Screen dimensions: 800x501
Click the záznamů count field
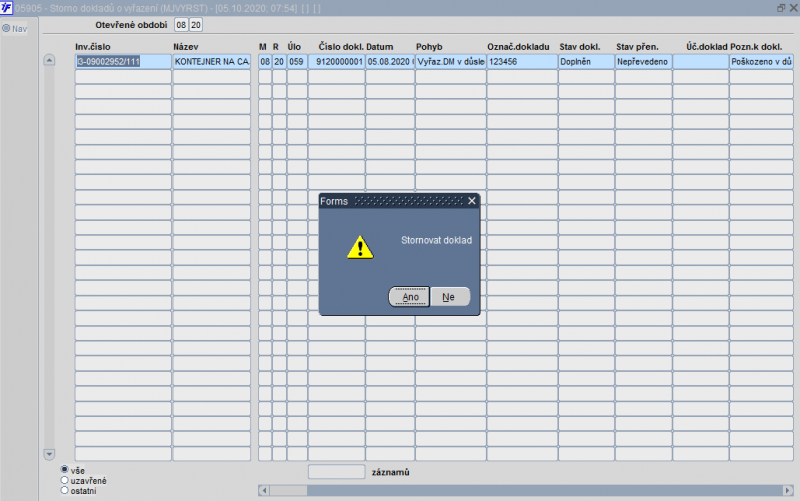coord(337,472)
